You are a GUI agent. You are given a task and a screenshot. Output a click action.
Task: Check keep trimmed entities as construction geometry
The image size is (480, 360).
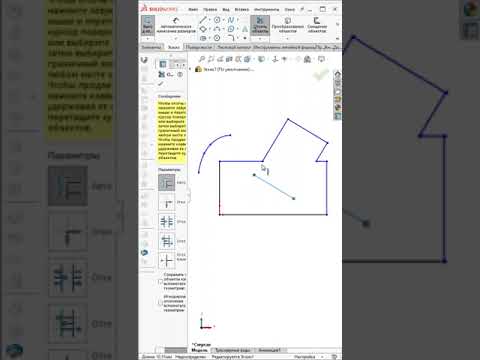point(160,282)
